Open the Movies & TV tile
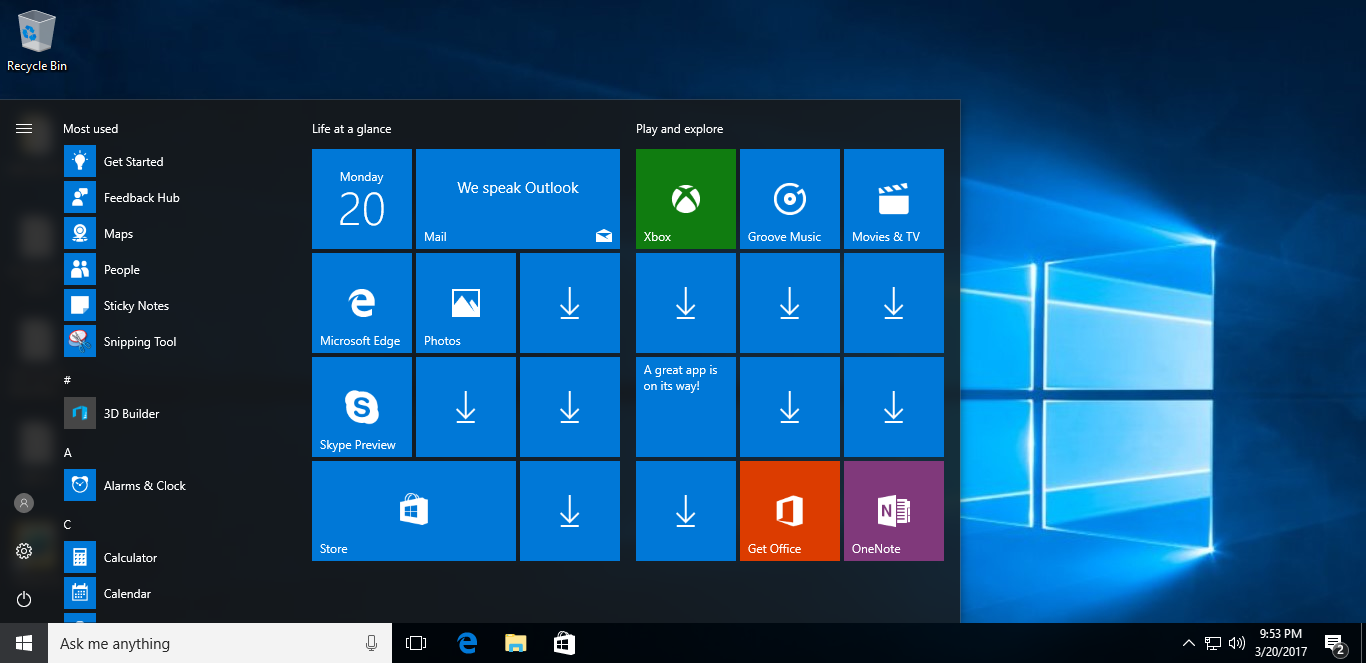 (x=894, y=199)
